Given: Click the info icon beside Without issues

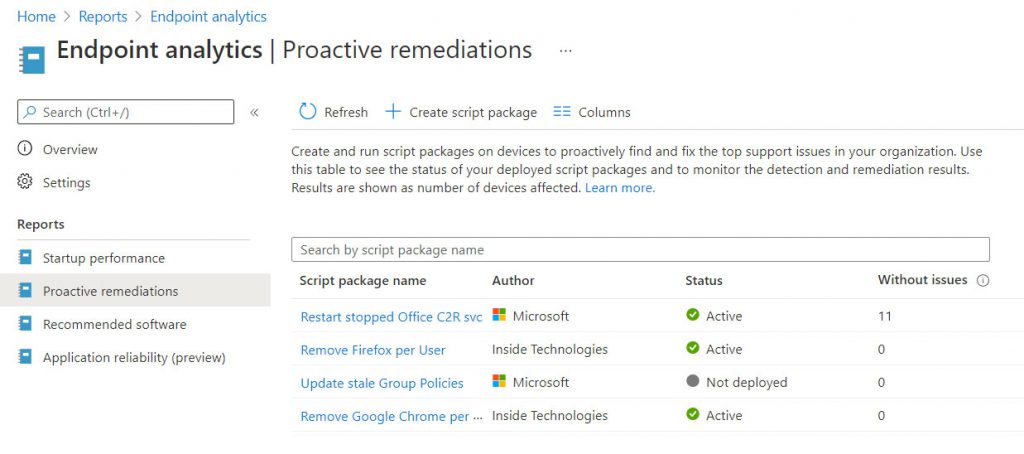Looking at the screenshot, I should (983, 281).
